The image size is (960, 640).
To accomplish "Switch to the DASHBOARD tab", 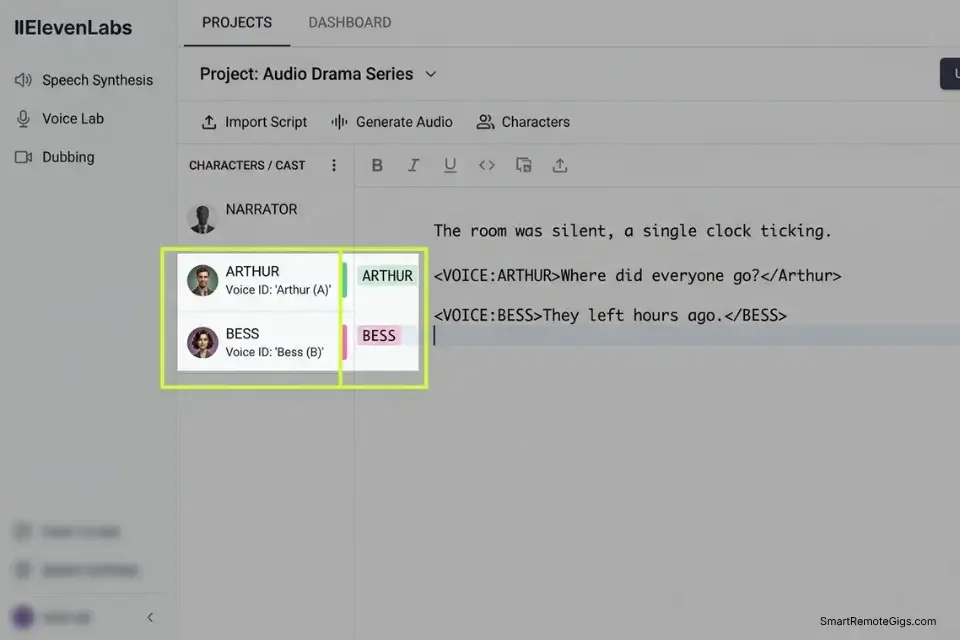I will tap(350, 23).
